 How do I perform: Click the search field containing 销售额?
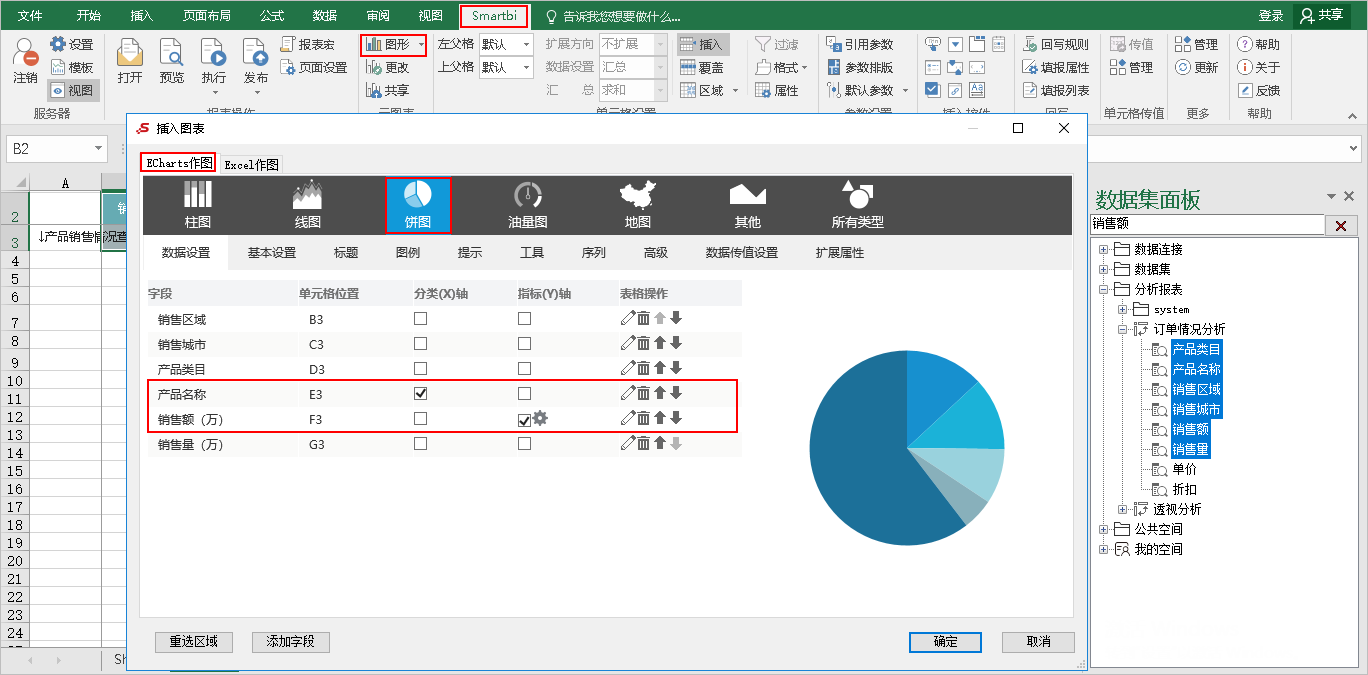point(1205,225)
